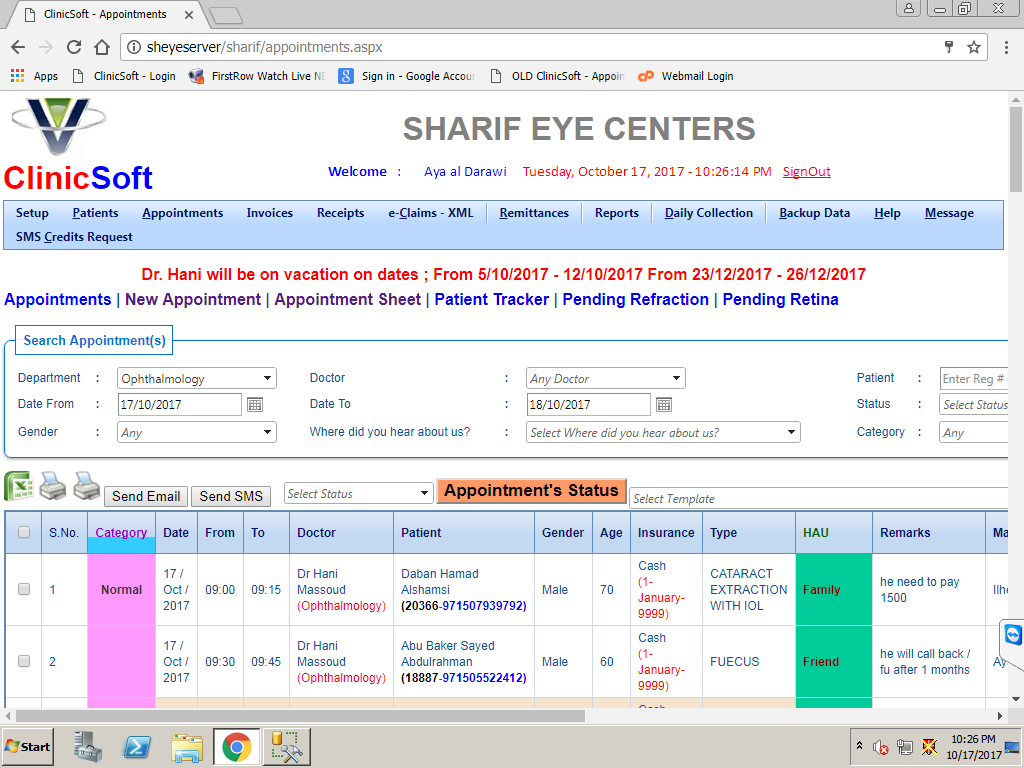The image size is (1024, 768).
Task: Click the SignOut link
Action: [806, 172]
